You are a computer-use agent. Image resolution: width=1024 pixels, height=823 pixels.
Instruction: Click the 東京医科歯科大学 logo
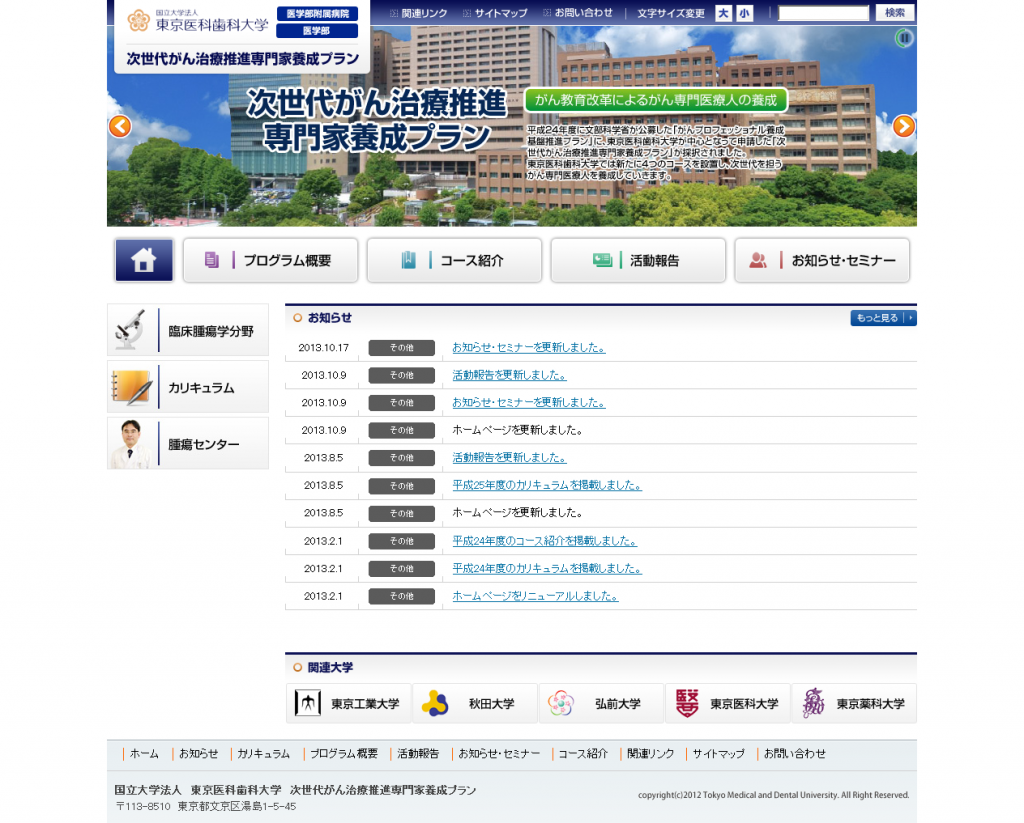198,20
